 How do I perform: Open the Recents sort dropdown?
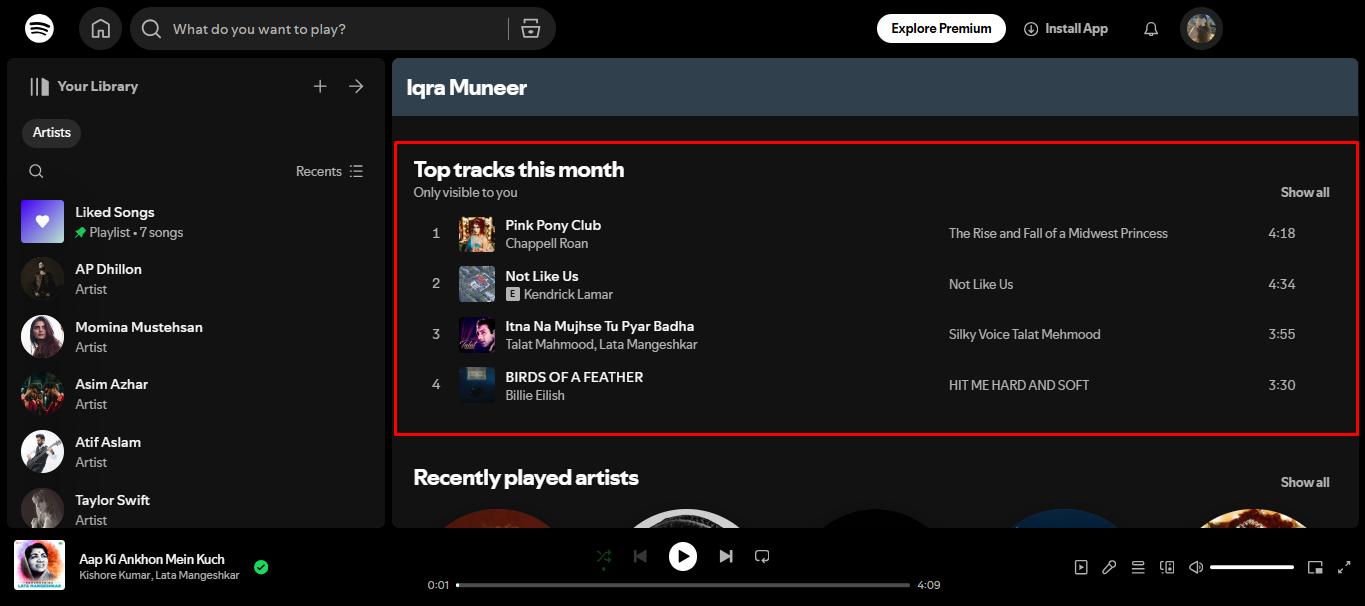pyautogui.click(x=329, y=171)
